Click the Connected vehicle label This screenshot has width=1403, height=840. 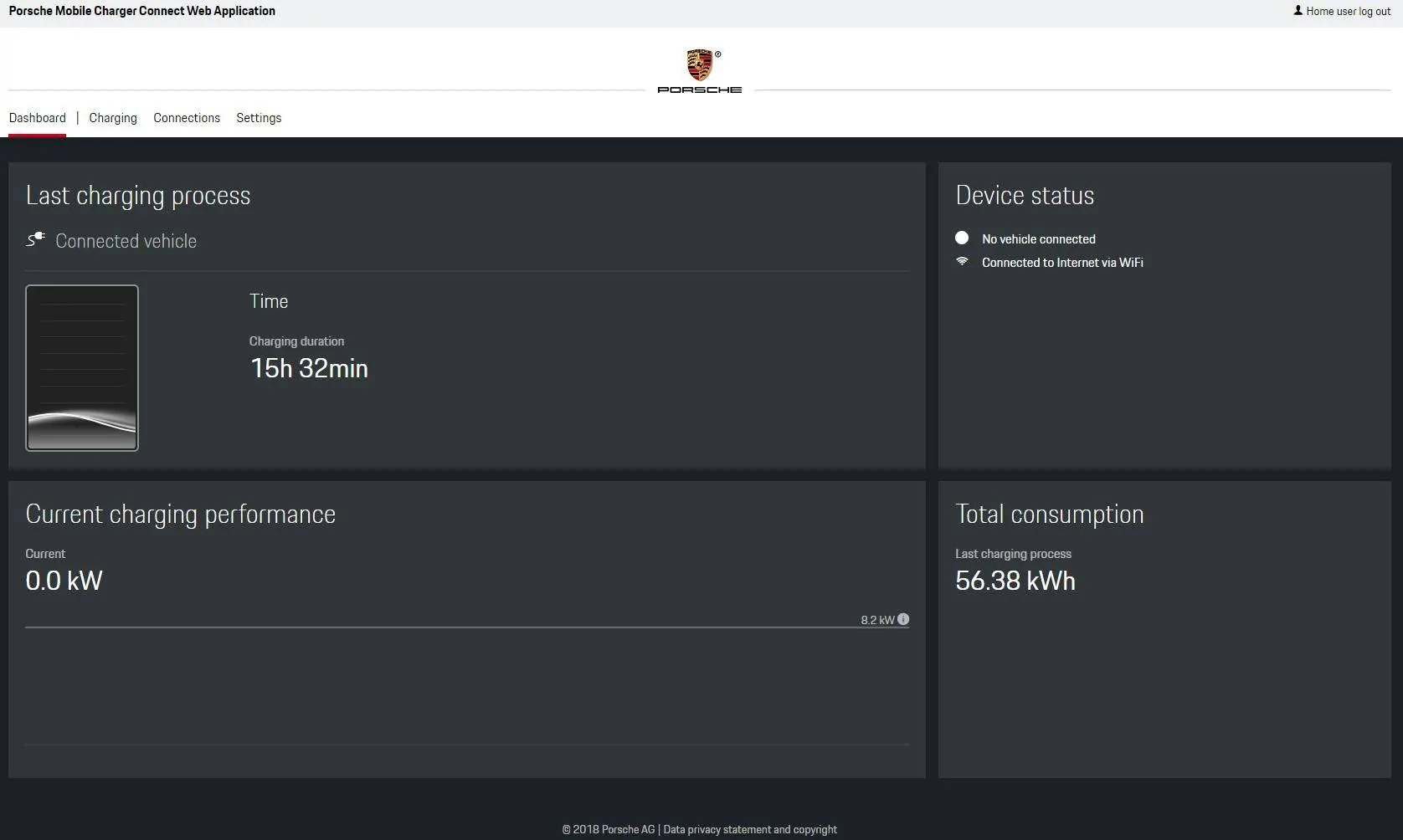[126, 241]
